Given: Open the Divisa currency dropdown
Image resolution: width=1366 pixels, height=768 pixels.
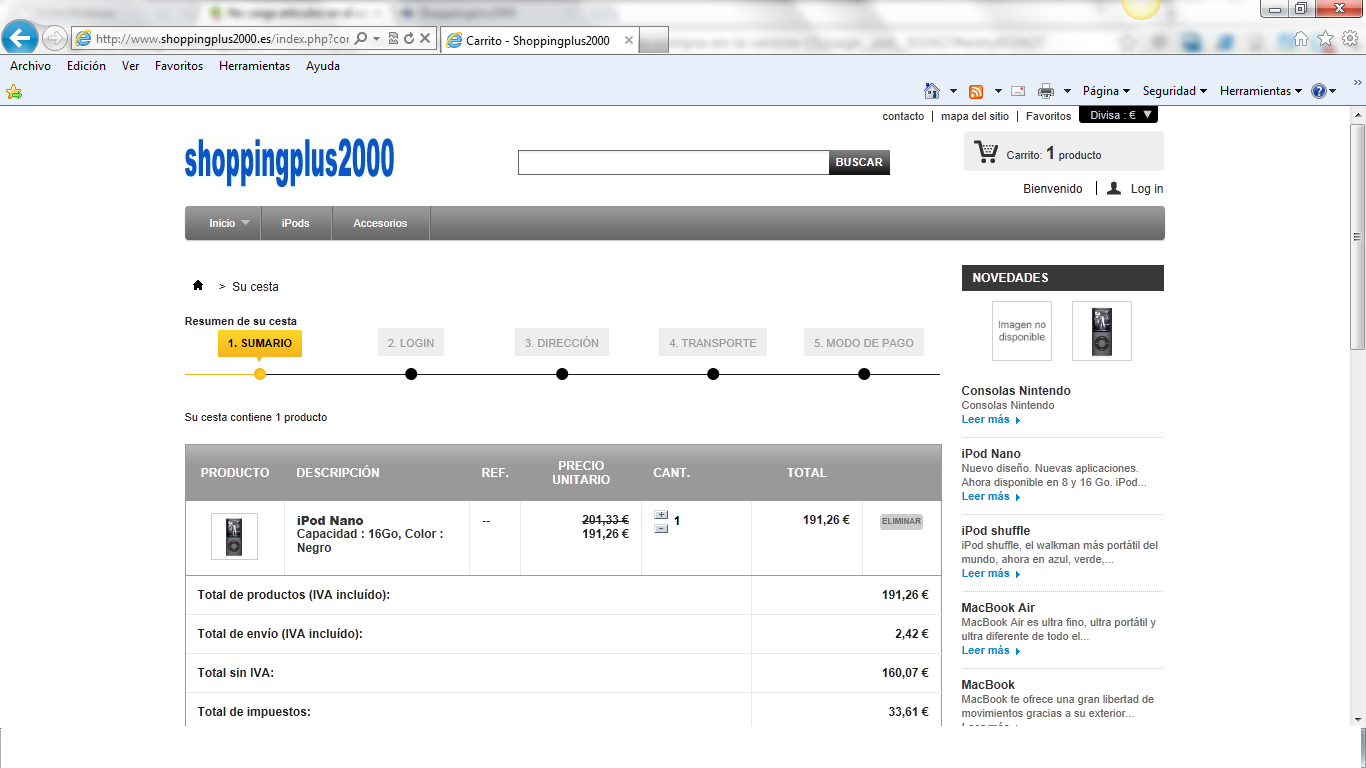Looking at the screenshot, I should click(1118, 115).
